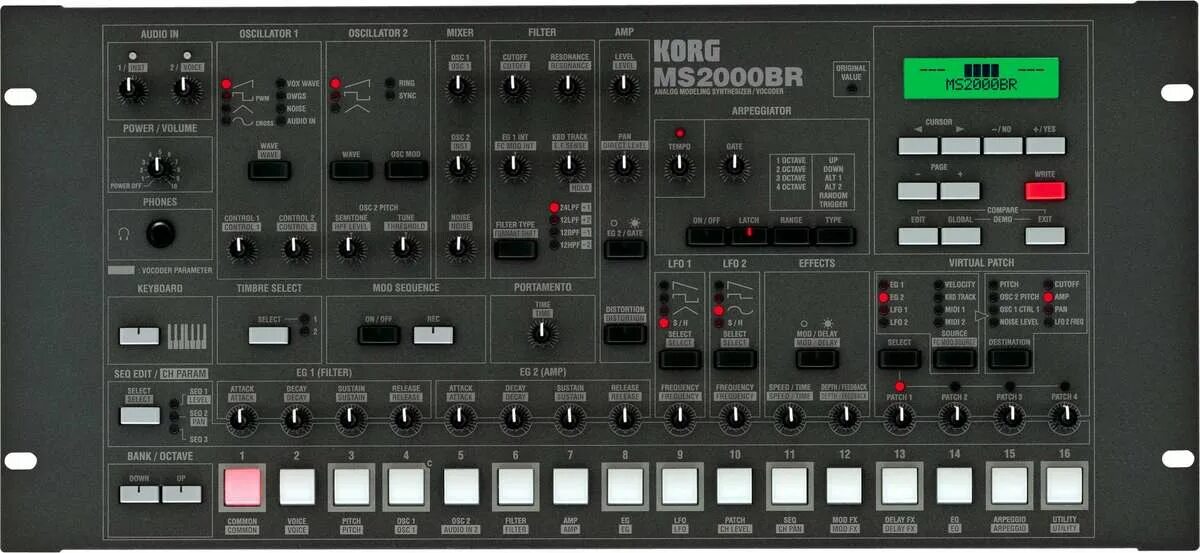The image size is (1200, 553).
Task: Click Arpeggiator TYPE button
Action: pyautogui.click(x=834, y=235)
